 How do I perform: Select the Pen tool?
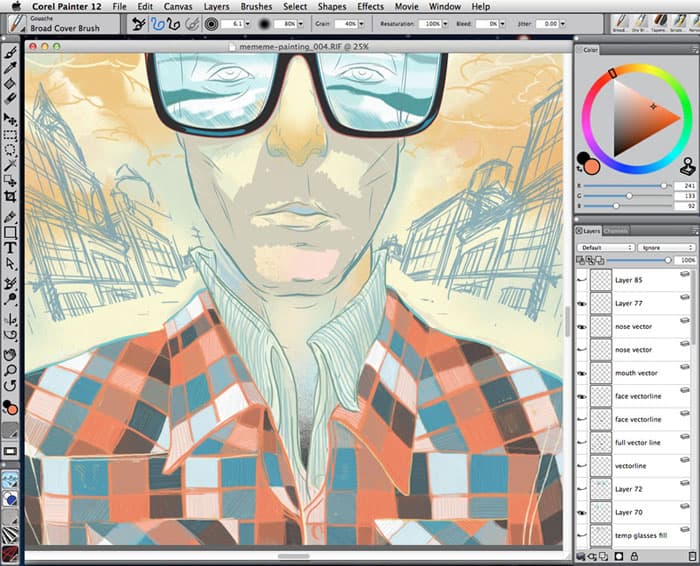coord(10,217)
